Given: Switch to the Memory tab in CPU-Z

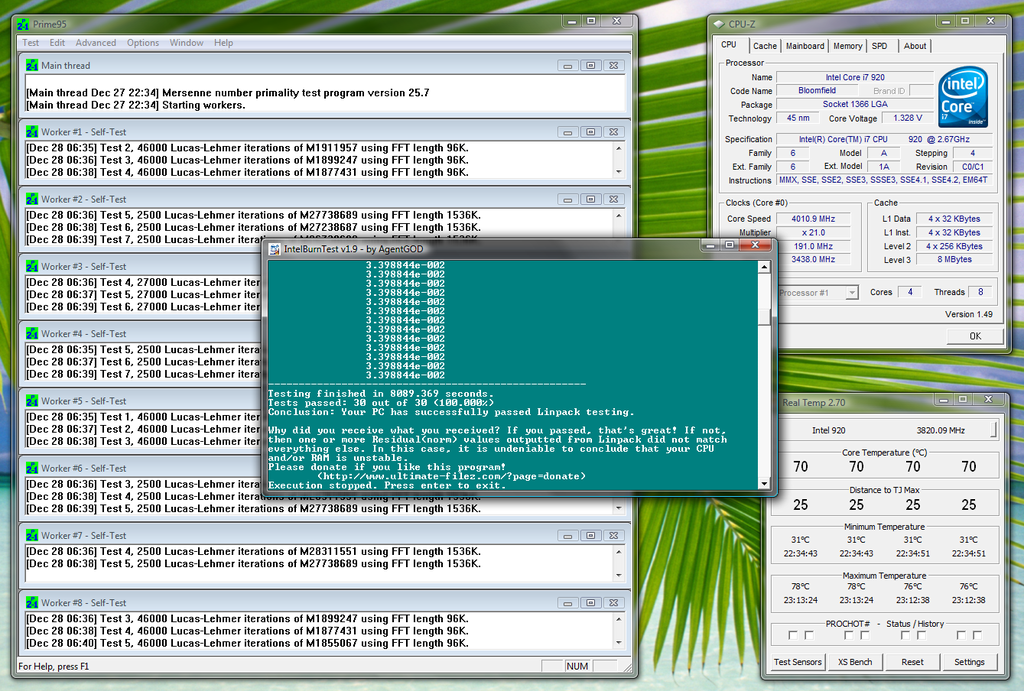Looking at the screenshot, I should 848,46.
